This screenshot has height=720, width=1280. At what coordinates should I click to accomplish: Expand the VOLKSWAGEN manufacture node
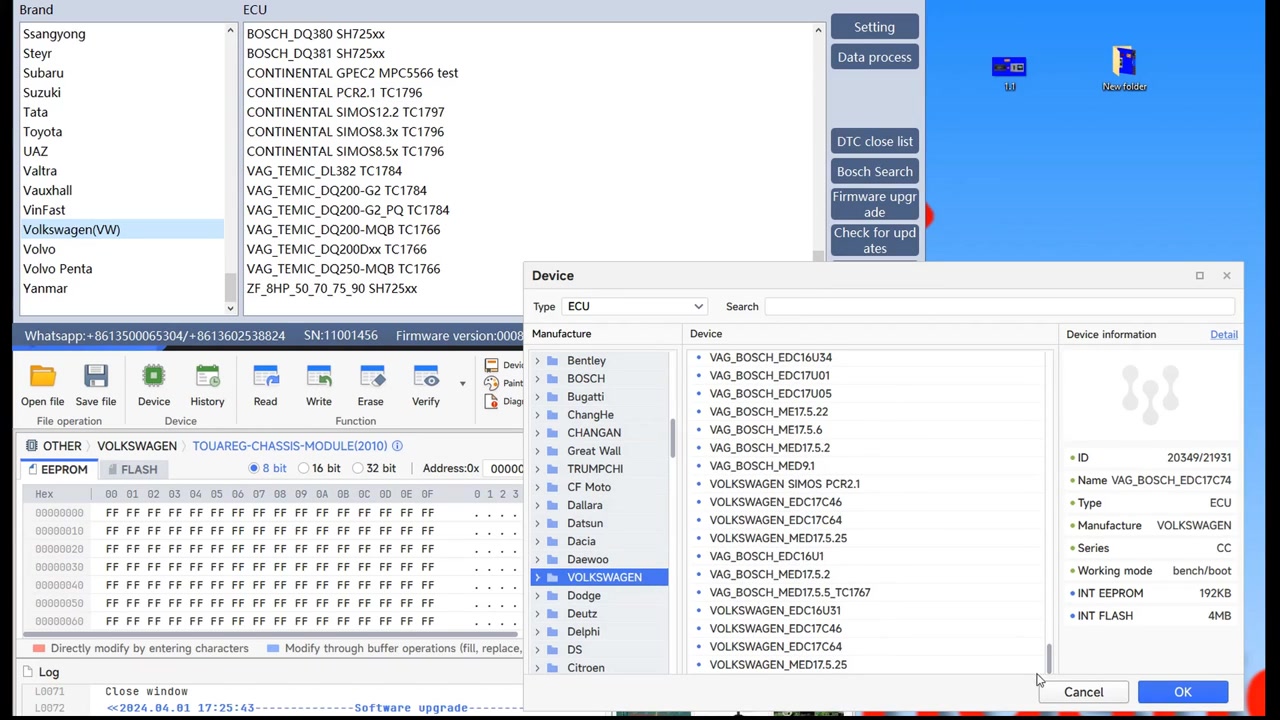point(538,578)
